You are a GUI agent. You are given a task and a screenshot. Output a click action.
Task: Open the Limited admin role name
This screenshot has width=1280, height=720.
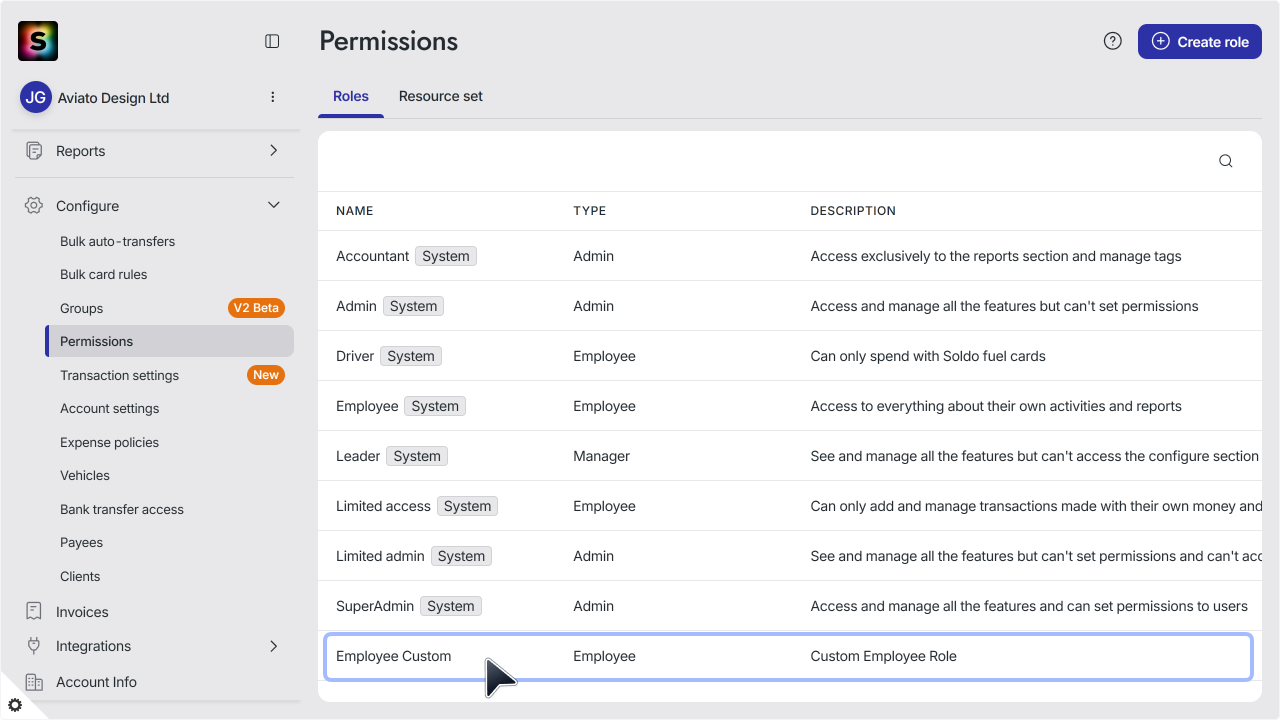[x=380, y=556]
